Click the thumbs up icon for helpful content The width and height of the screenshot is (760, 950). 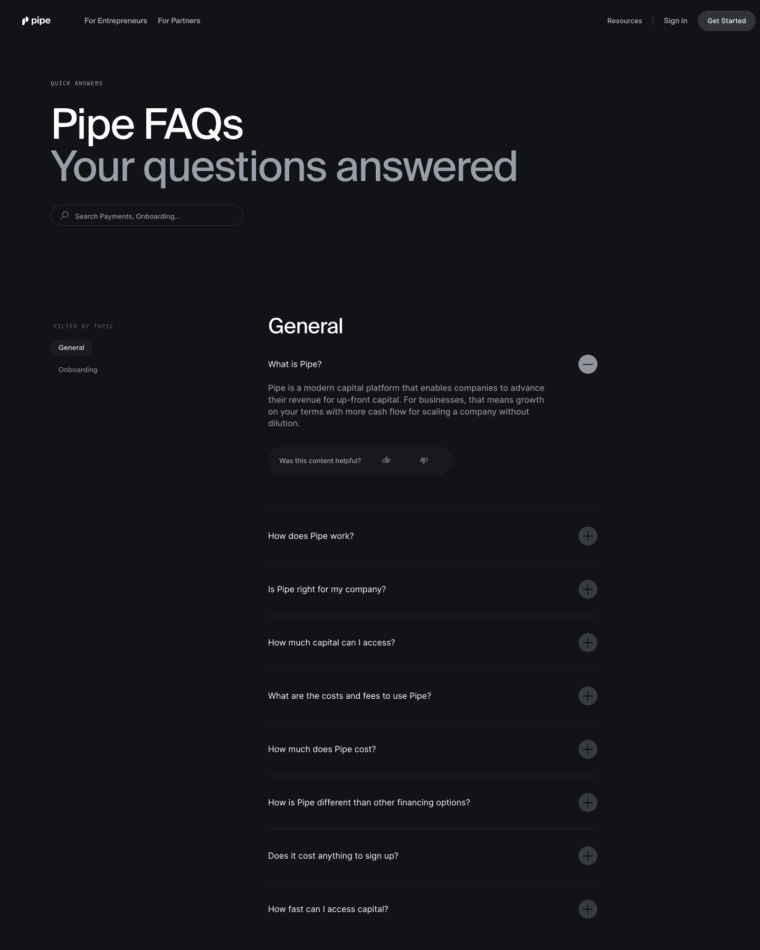387,460
